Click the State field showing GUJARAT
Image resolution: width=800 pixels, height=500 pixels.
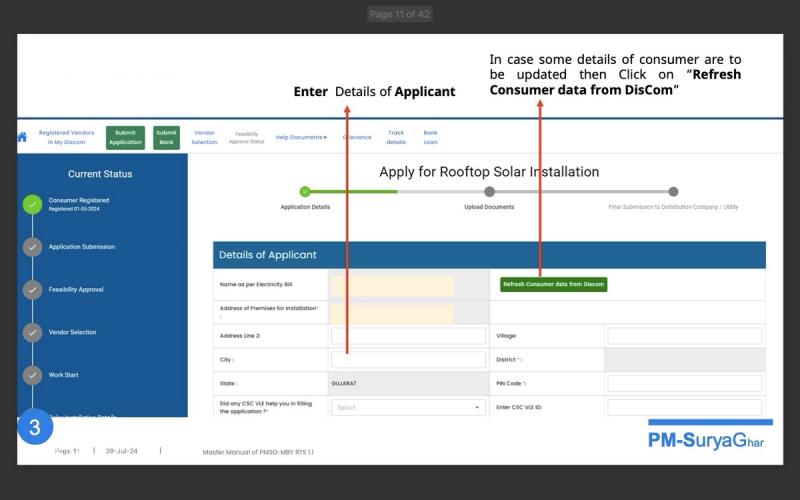tap(408, 383)
